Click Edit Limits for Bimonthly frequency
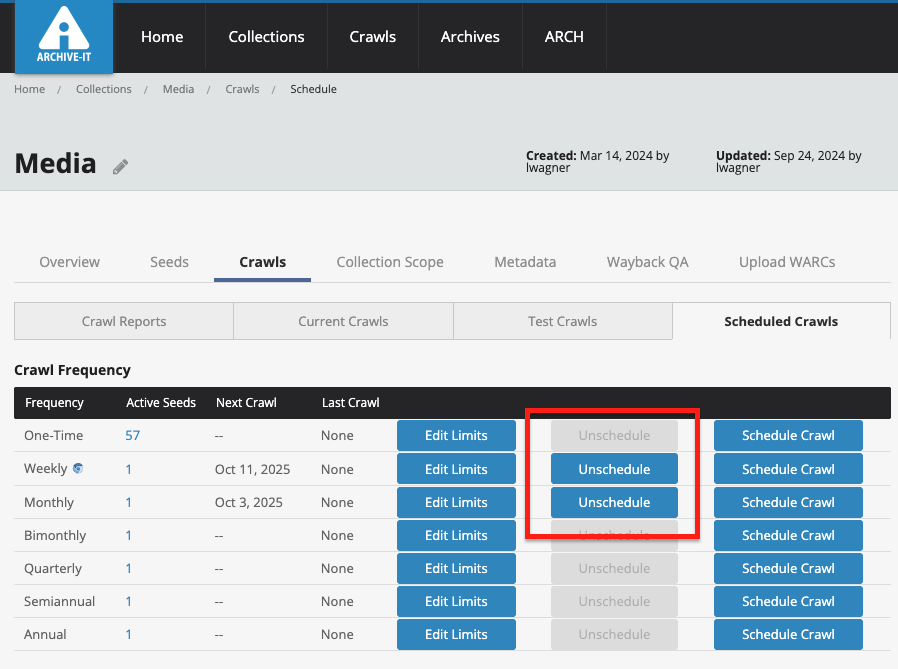The height and width of the screenshot is (669, 898). tap(456, 536)
